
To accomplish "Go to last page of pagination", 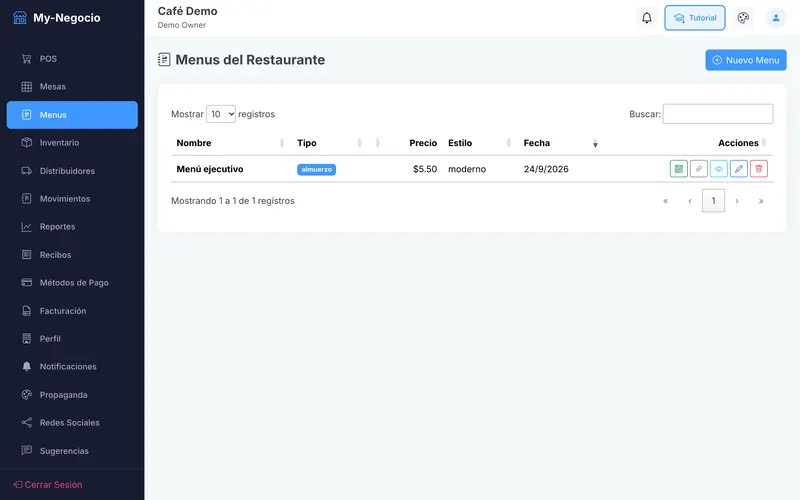I will [761, 201].
